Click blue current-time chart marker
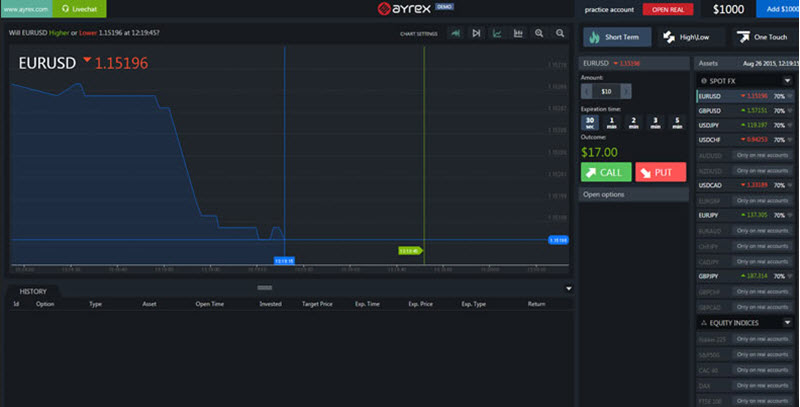Viewport: 800px width, 407px height. [x=284, y=261]
